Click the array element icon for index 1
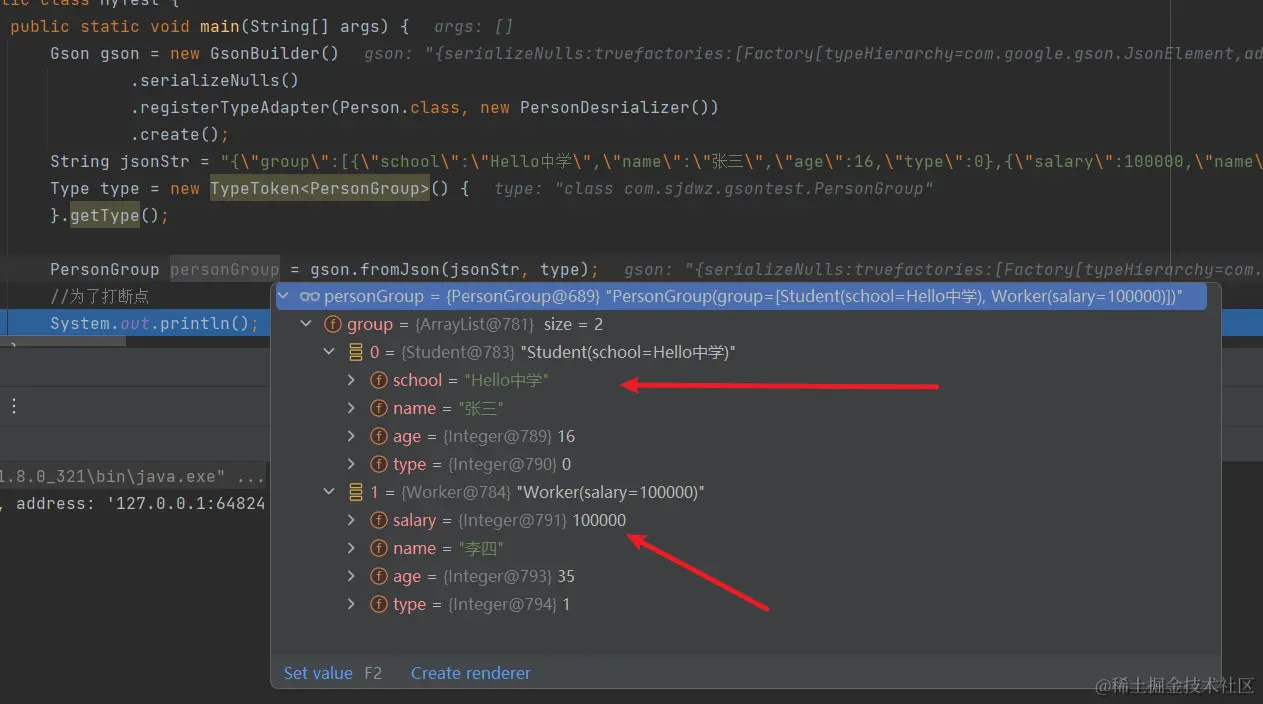The width and height of the screenshot is (1263, 704). pyautogui.click(x=355, y=492)
